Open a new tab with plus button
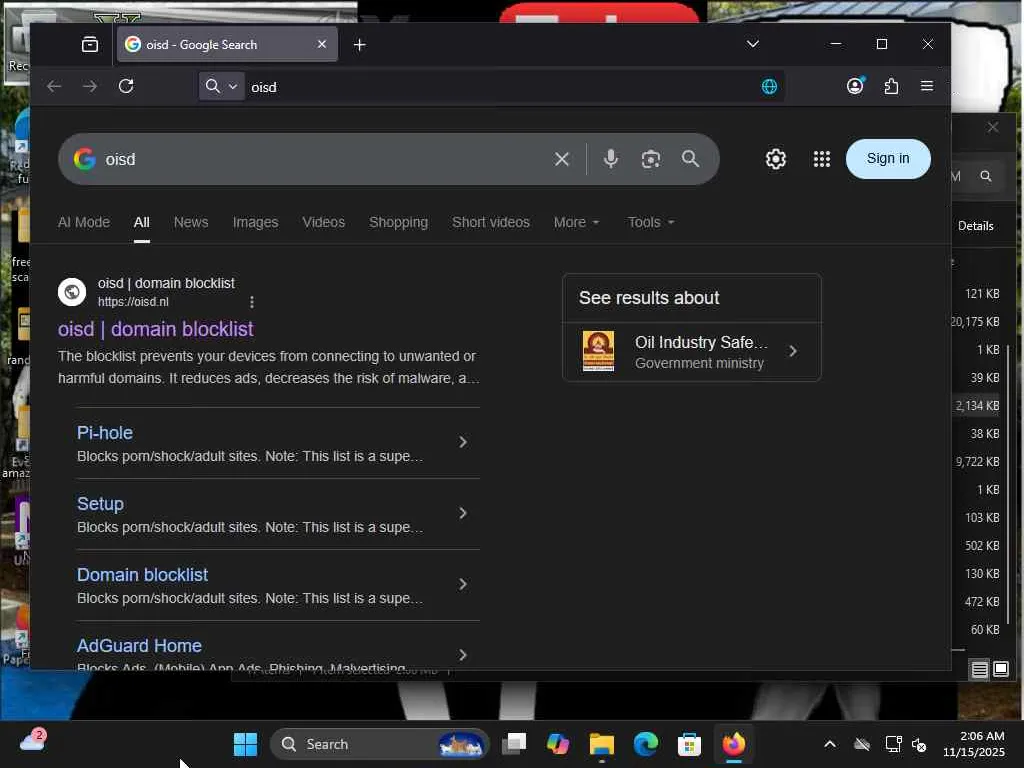 (x=359, y=44)
